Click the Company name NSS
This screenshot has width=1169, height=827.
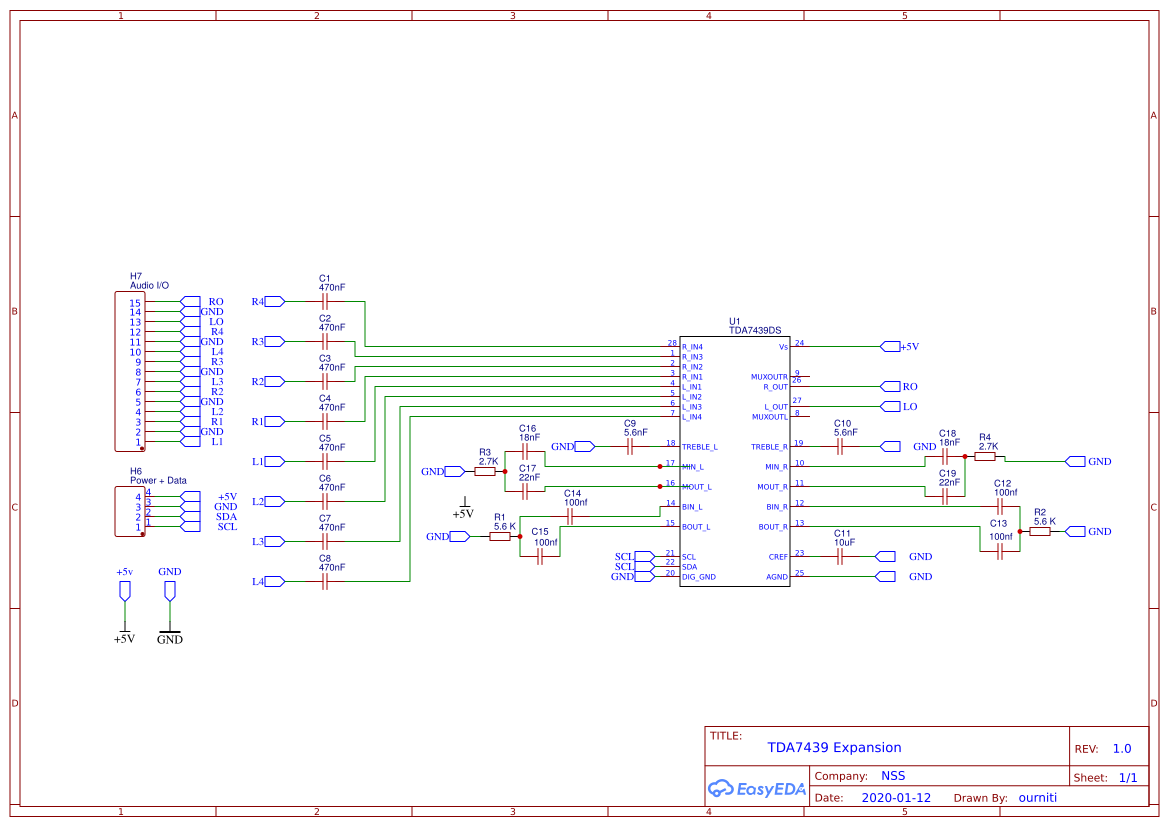pos(893,775)
